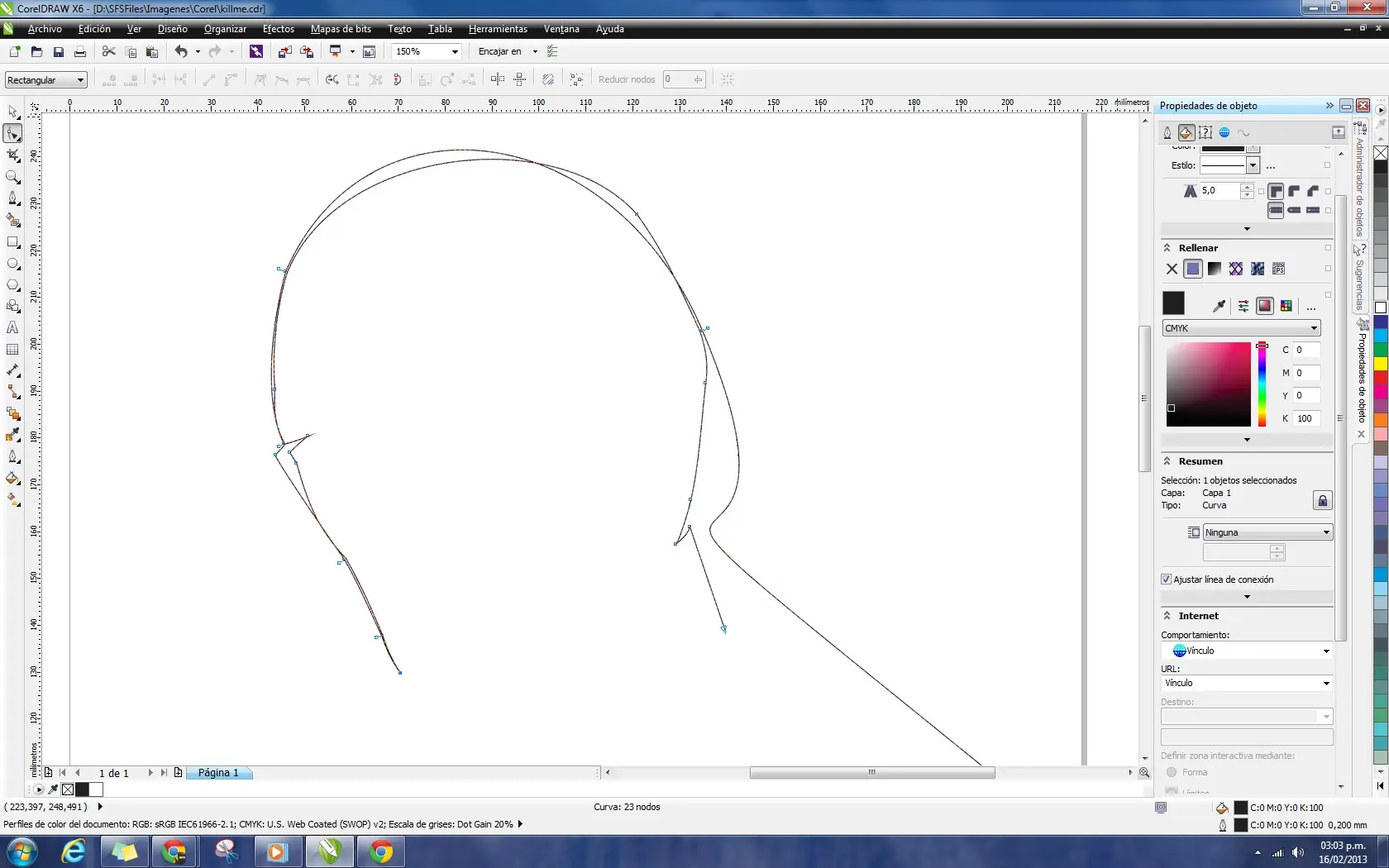Select the Dimension tool
Viewport: 1389px width, 868px height.
point(12,370)
